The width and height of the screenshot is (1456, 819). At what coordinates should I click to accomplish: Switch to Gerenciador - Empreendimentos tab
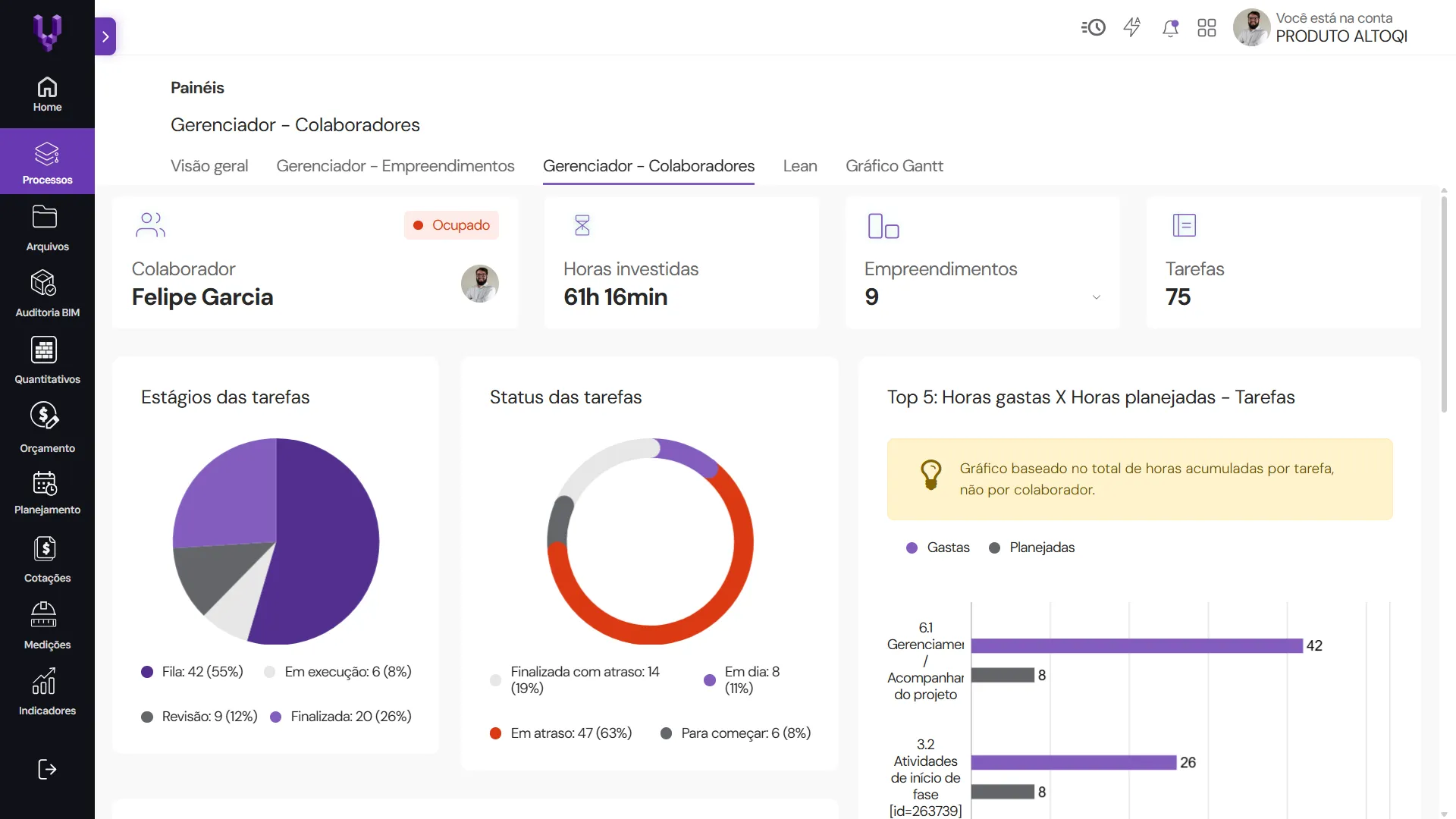pyautogui.click(x=395, y=166)
